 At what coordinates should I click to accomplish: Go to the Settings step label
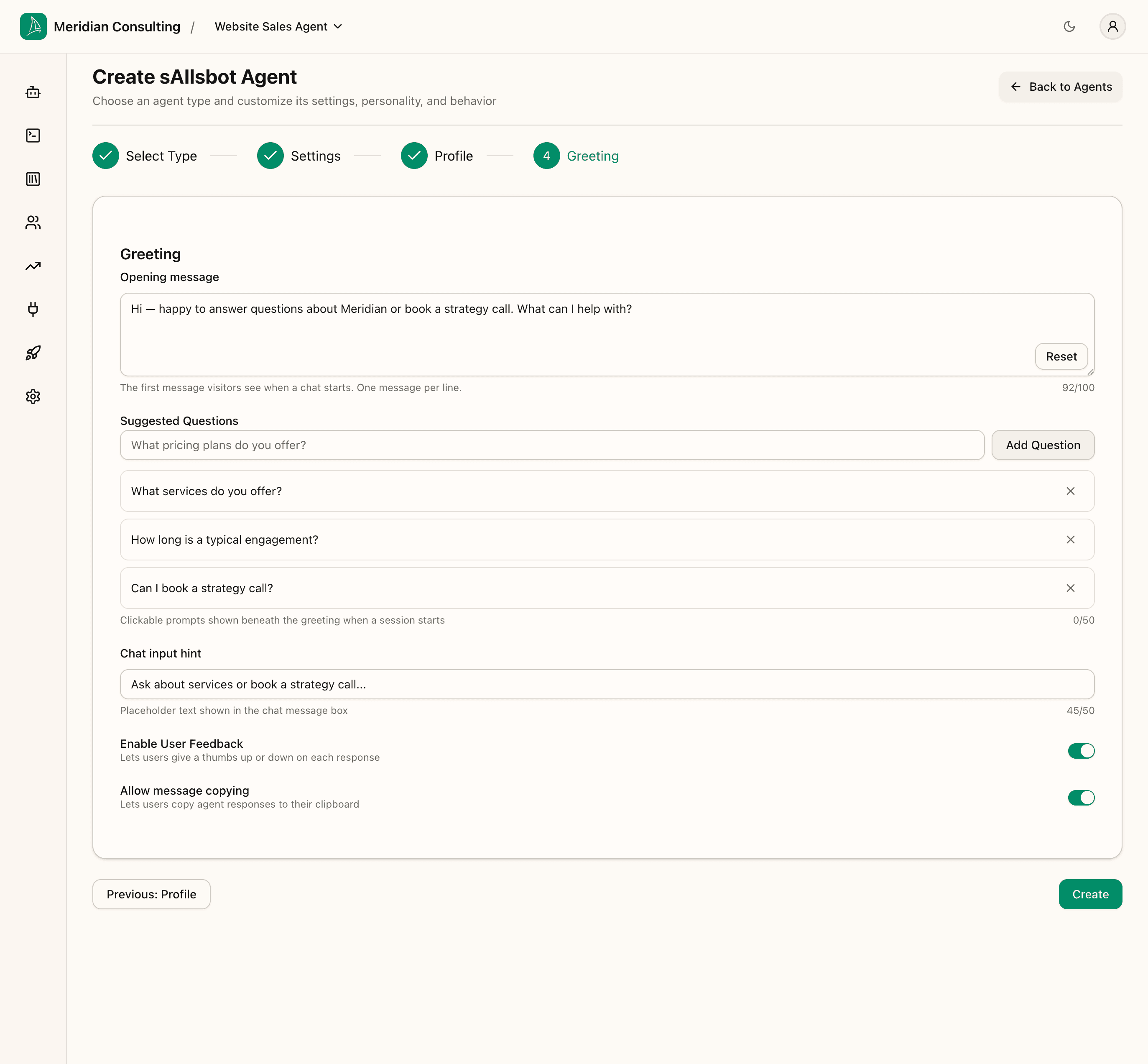[x=316, y=156]
